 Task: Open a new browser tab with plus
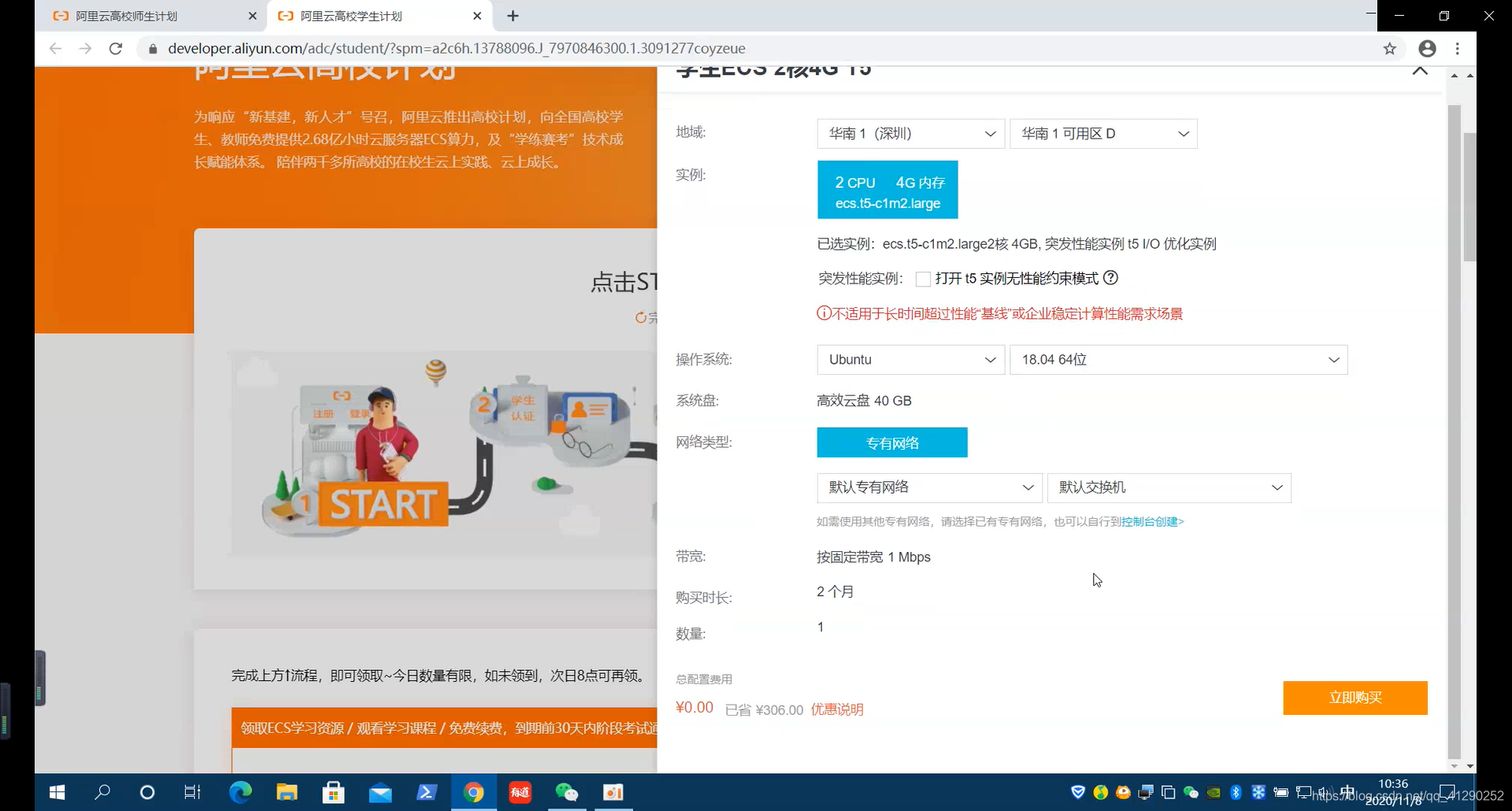(513, 16)
